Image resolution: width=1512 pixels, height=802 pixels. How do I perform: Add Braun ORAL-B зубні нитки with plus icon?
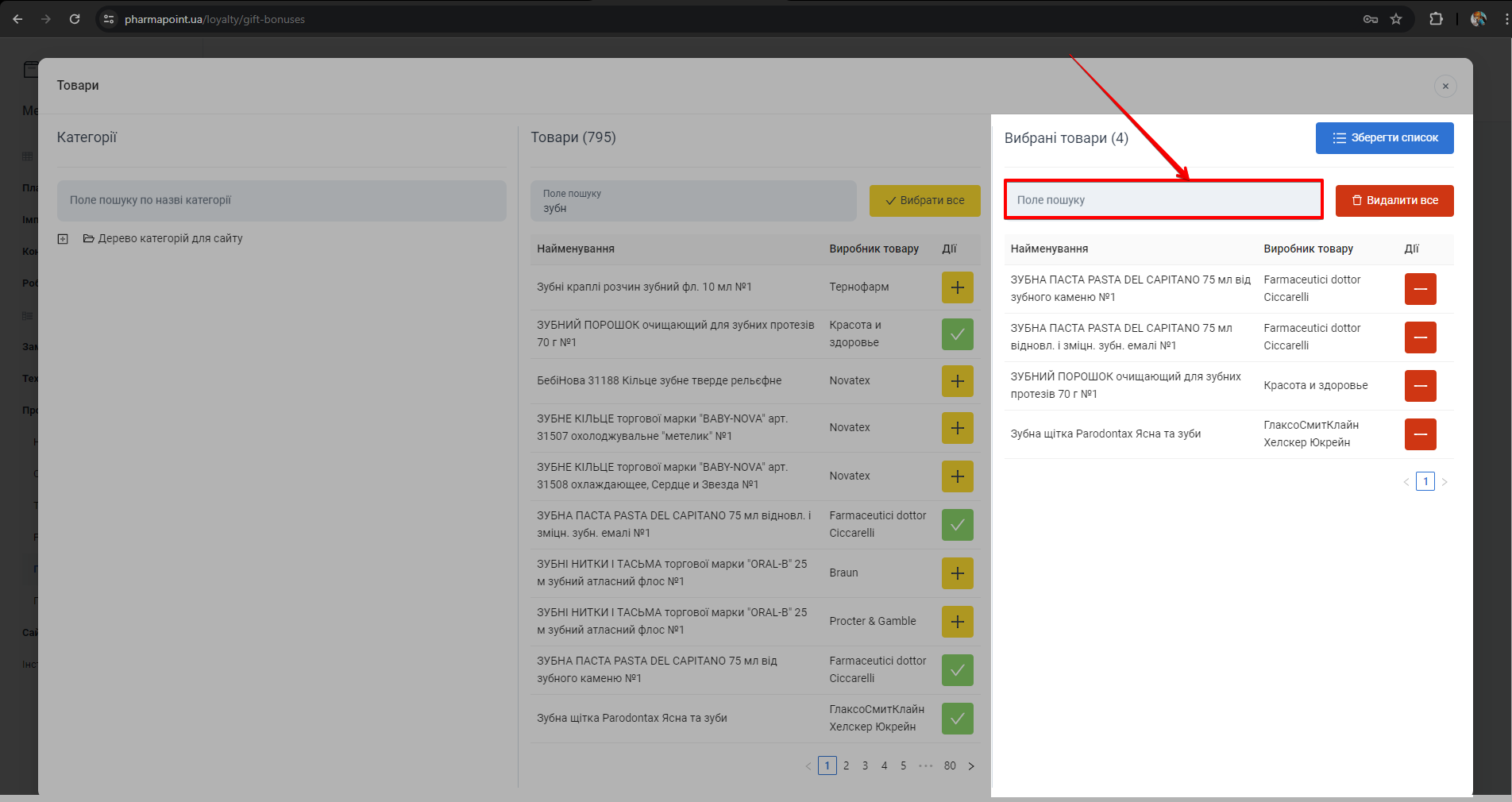(957, 573)
